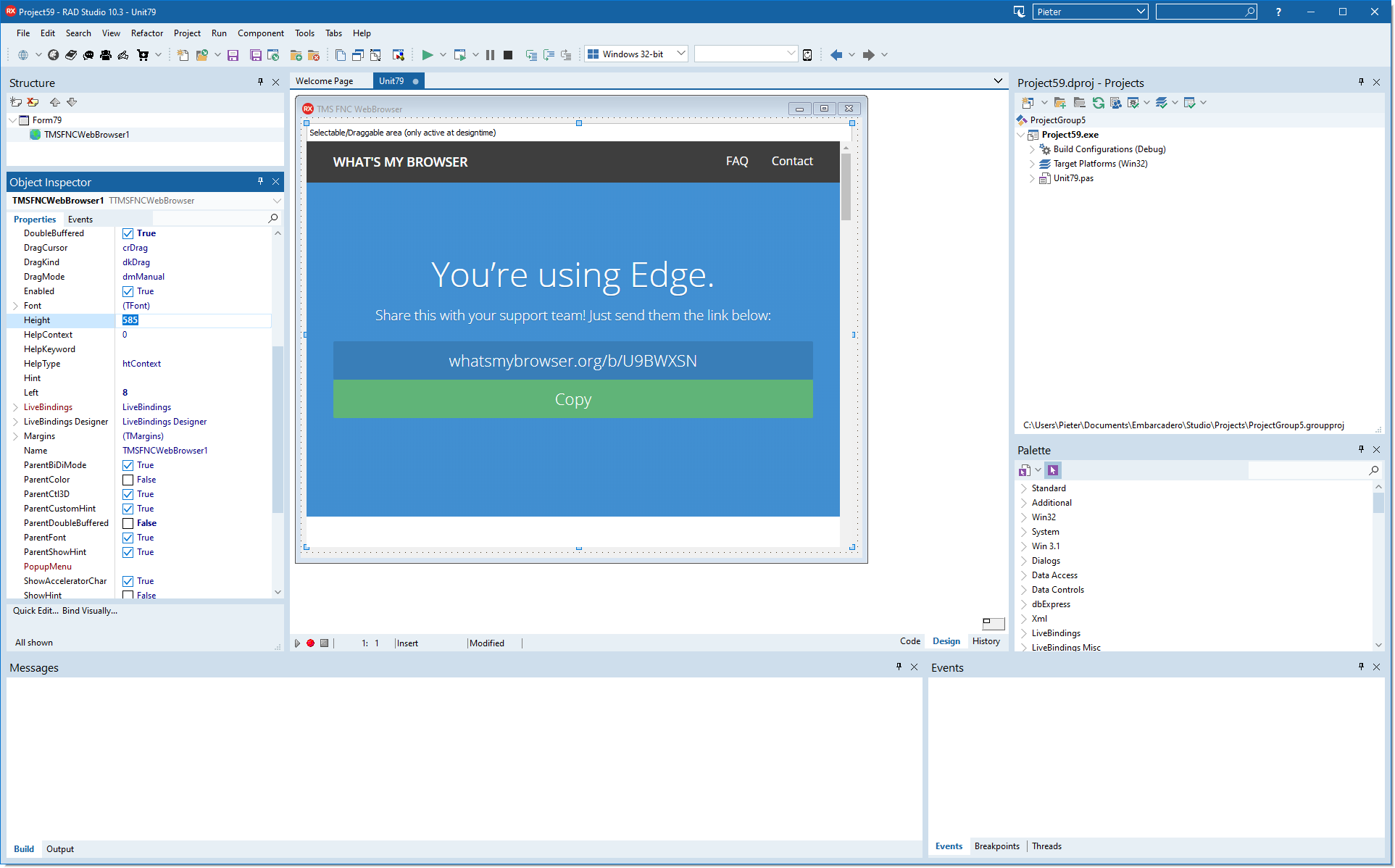Toggle the ParentFont checkbox

[128, 538]
